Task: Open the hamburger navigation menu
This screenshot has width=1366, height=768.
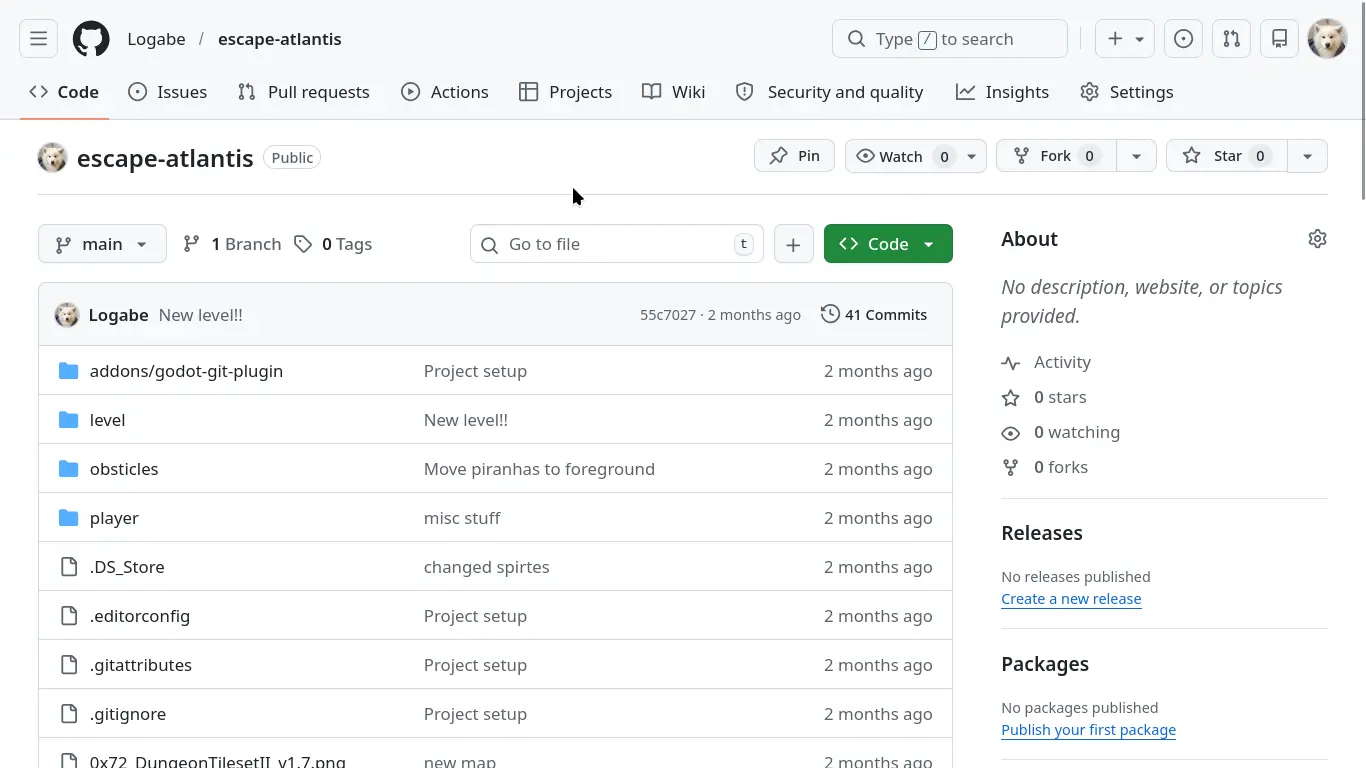Action: (x=38, y=39)
